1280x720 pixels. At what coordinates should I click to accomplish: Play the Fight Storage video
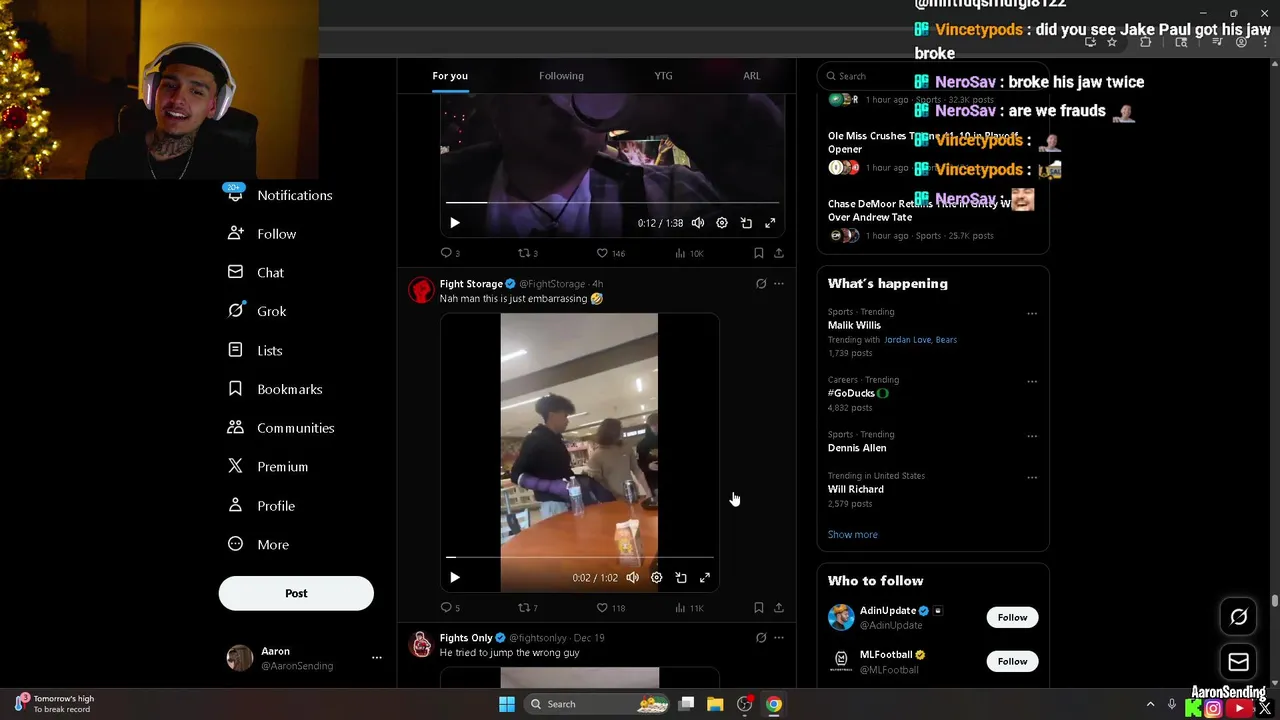455,578
